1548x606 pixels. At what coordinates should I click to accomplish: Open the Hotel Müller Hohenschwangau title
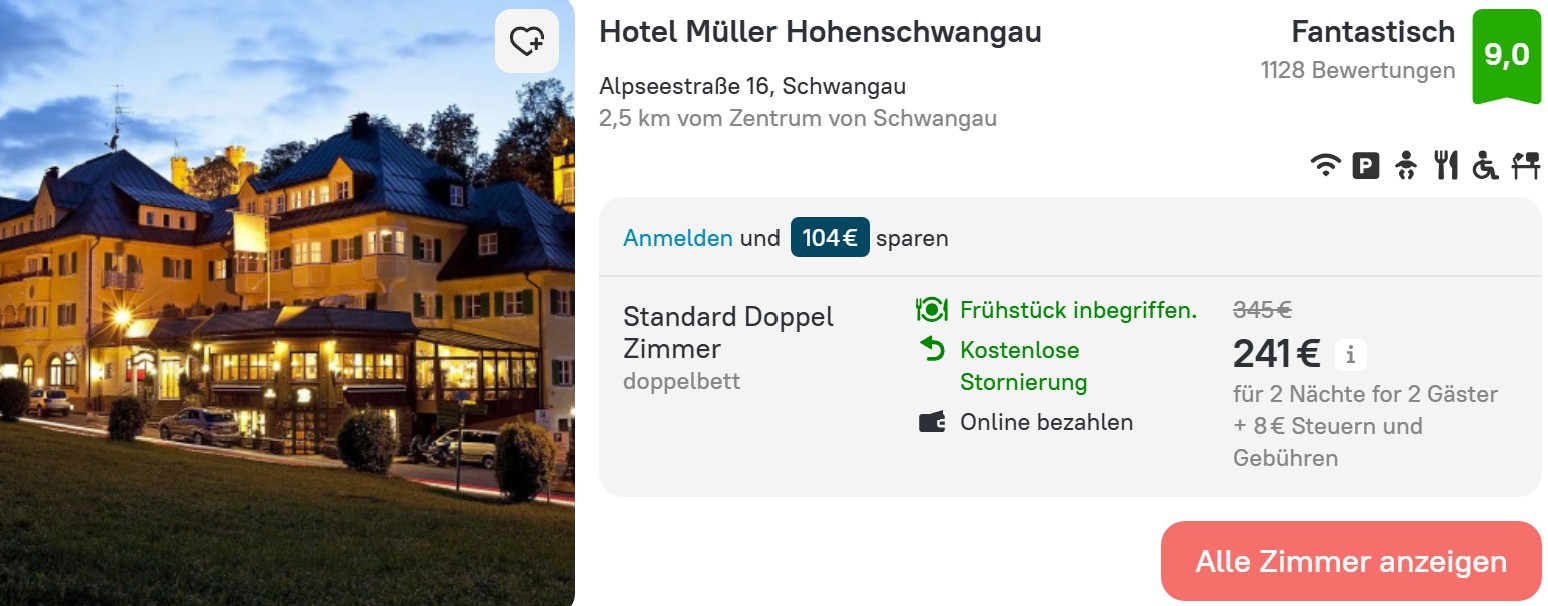820,32
